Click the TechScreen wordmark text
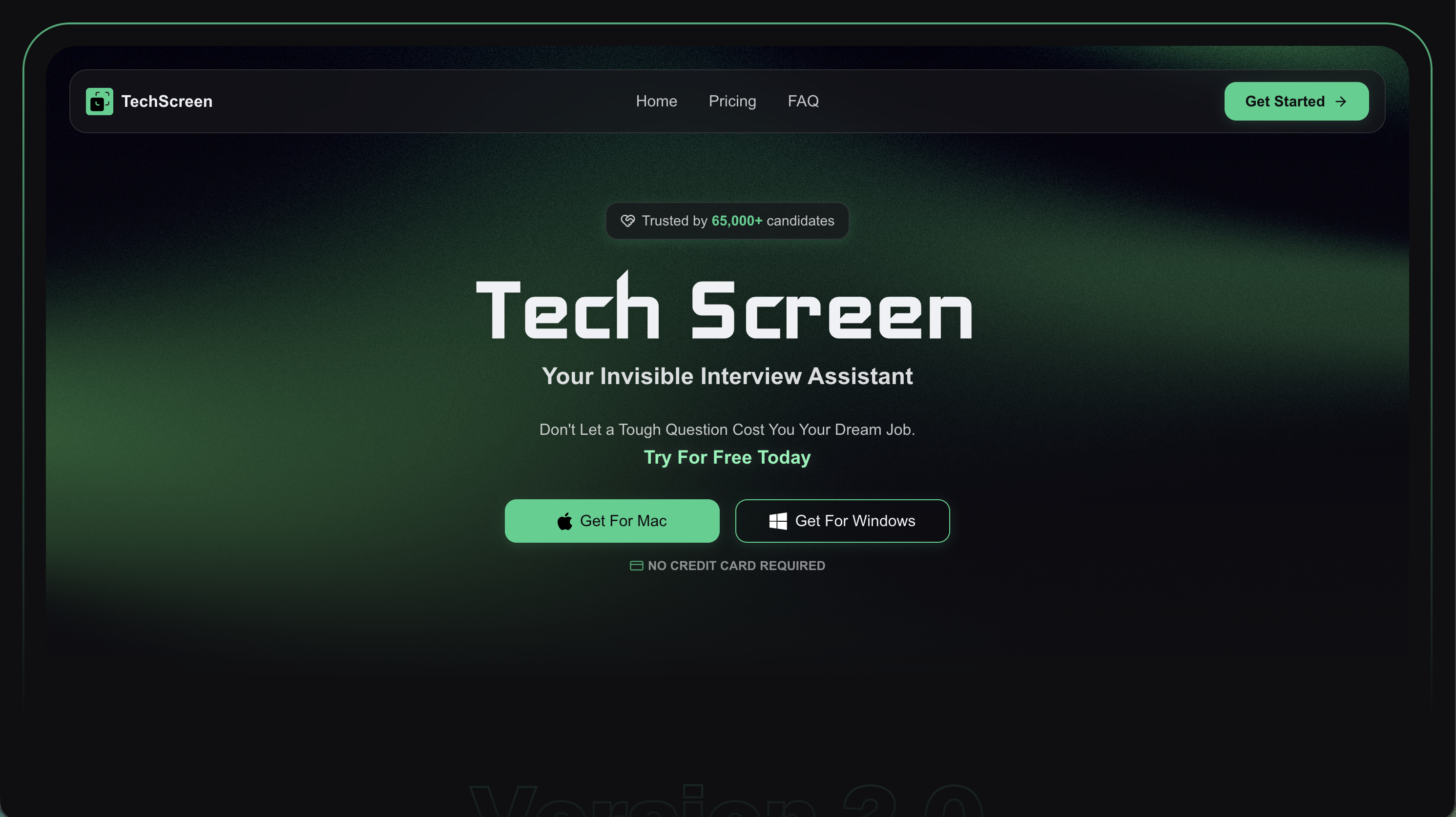Image resolution: width=1456 pixels, height=817 pixels. (166, 101)
